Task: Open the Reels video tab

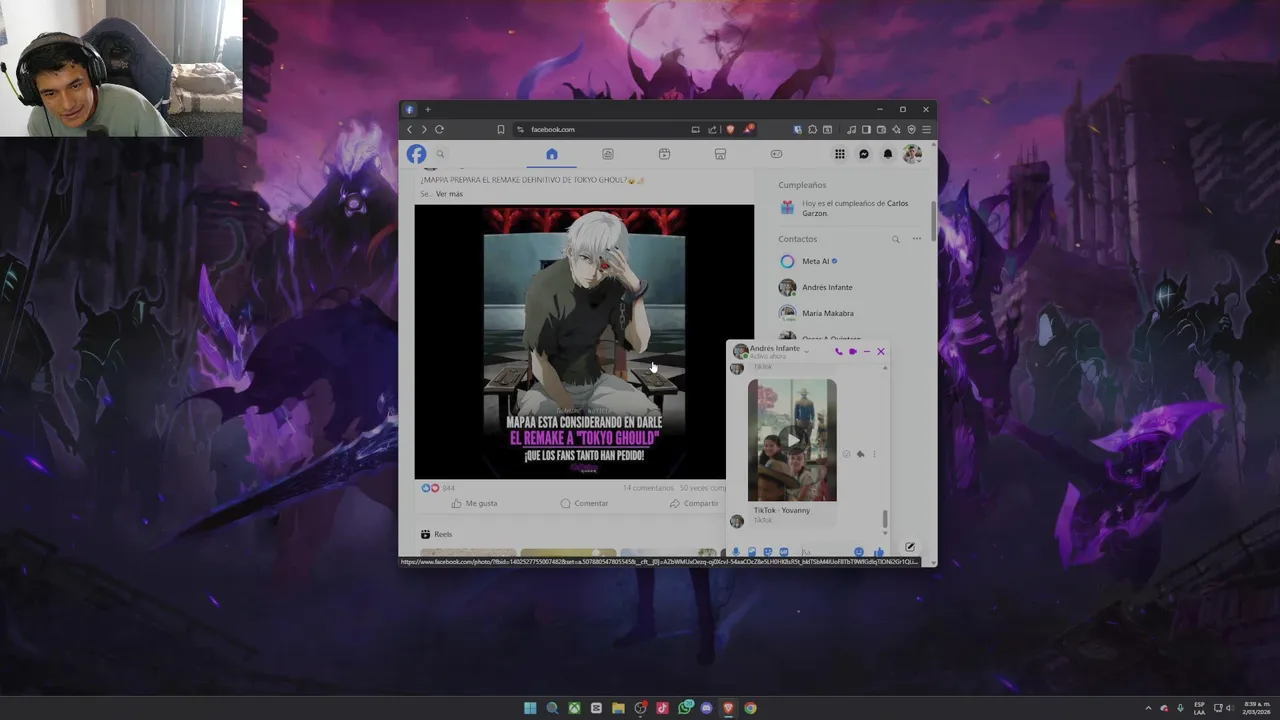Action: click(664, 154)
